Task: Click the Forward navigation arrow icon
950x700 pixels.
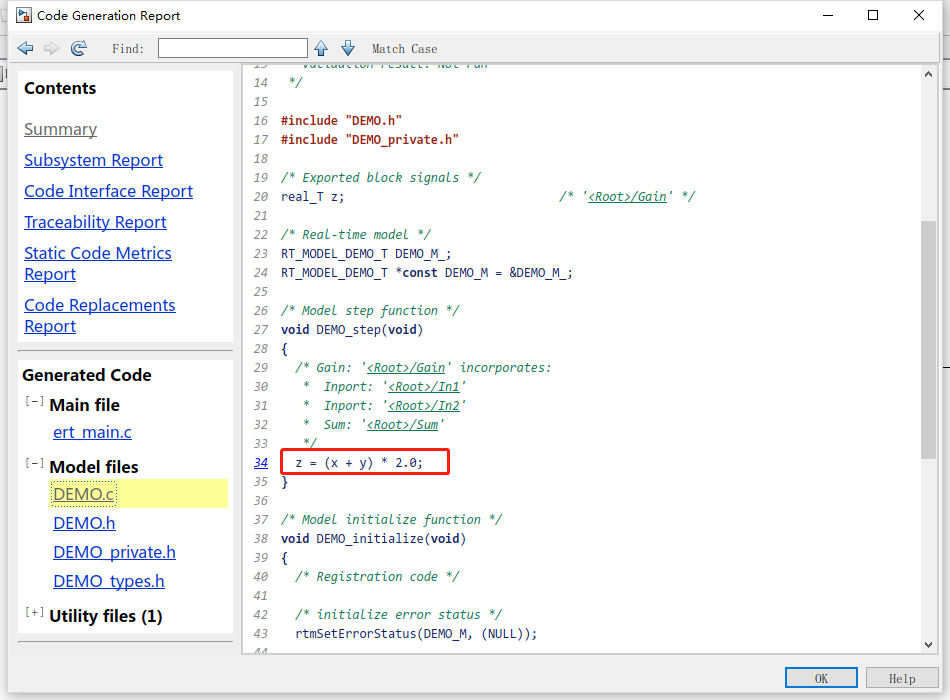Action: pyautogui.click(x=52, y=48)
